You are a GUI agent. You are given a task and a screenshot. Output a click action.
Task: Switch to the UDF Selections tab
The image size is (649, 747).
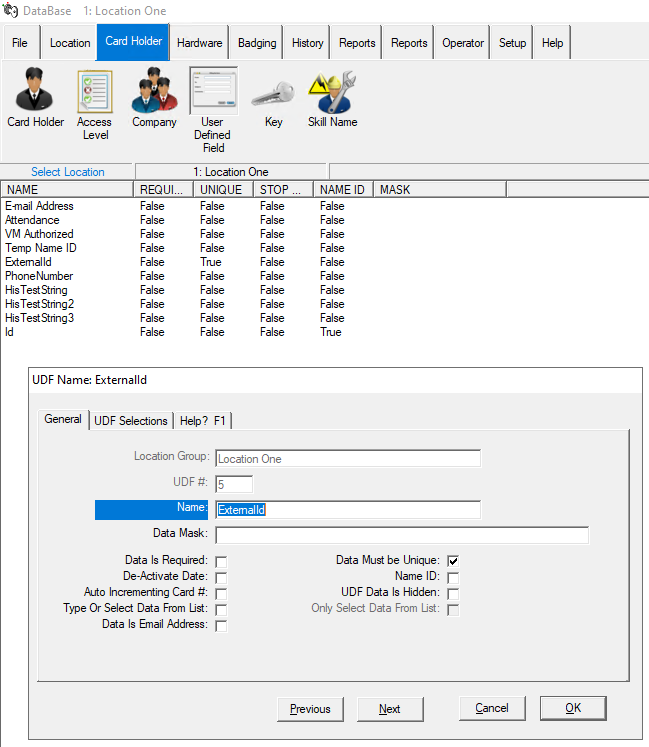click(x=131, y=421)
